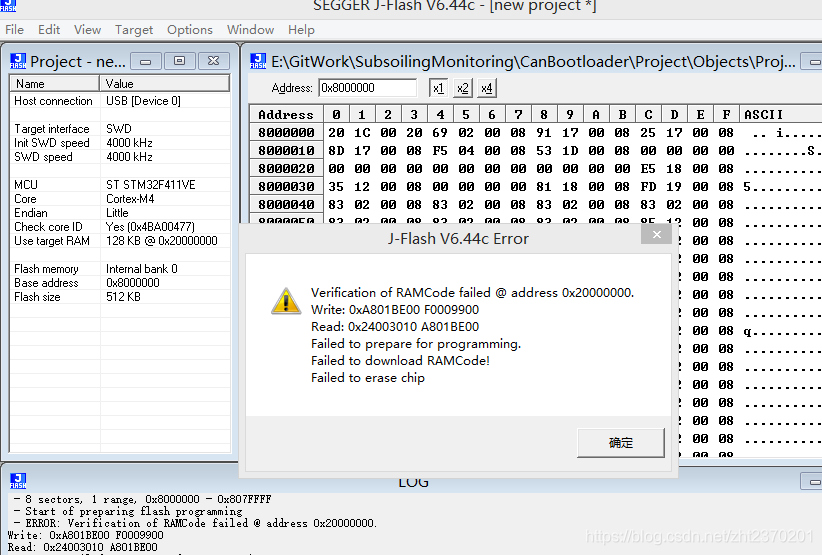Click the Address input field
Image resolution: width=822 pixels, height=555 pixels.
tap(367, 88)
